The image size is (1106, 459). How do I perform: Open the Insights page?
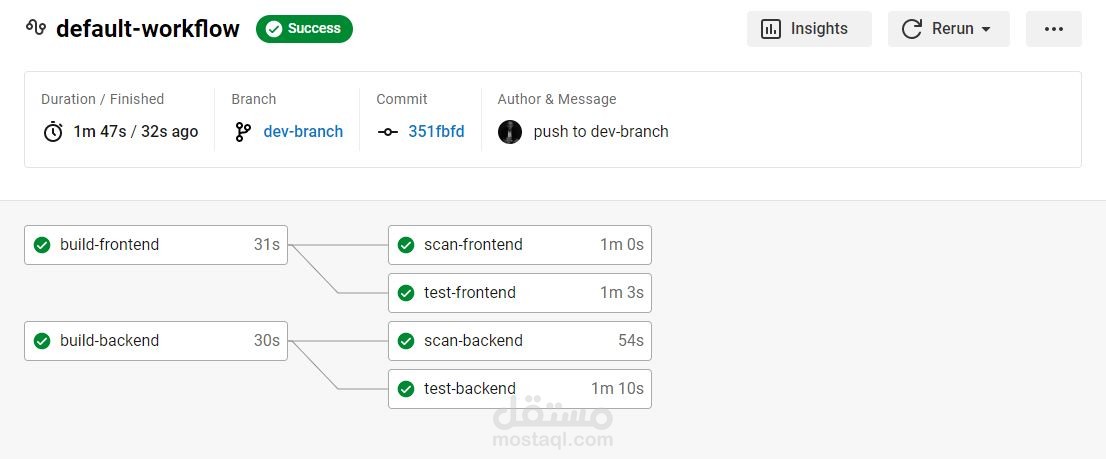[x=808, y=29]
